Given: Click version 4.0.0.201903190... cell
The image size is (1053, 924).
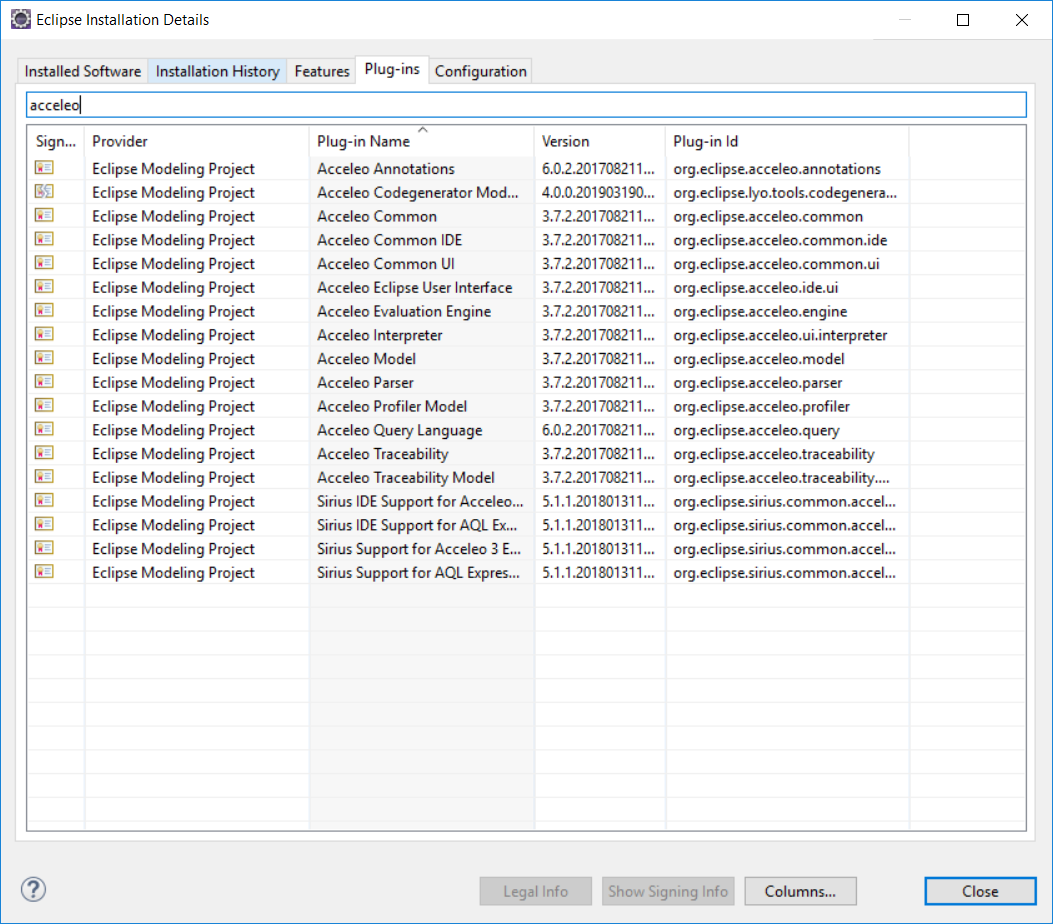Looking at the screenshot, I should tap(598, 192).
